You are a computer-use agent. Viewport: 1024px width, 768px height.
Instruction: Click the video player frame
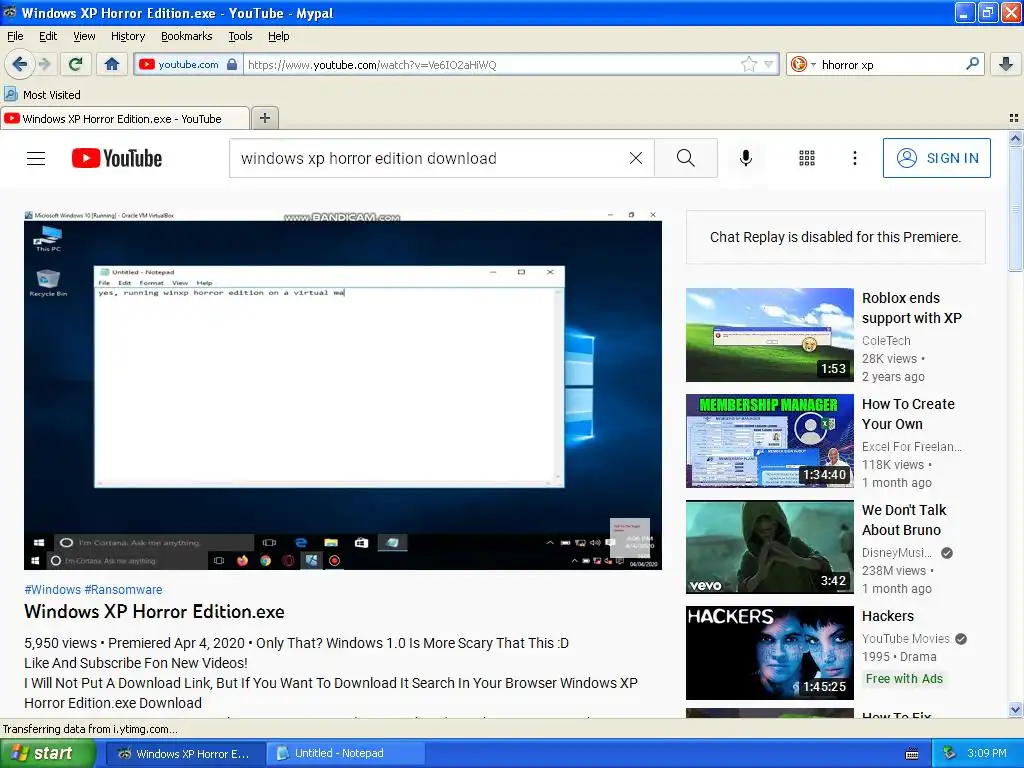click(343, 390)
